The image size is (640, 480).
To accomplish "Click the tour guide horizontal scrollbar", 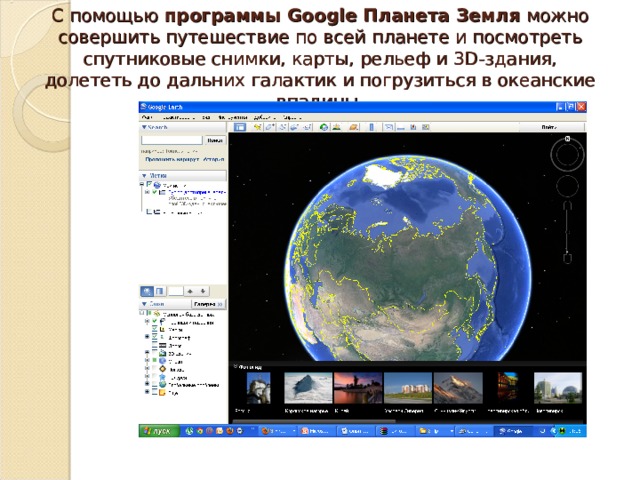I will (314, 421).
